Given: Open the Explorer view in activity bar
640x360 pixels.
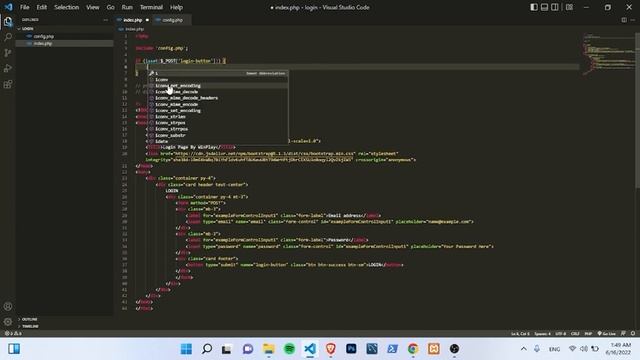Looking at the screenshot, I should tap(8, 21).
